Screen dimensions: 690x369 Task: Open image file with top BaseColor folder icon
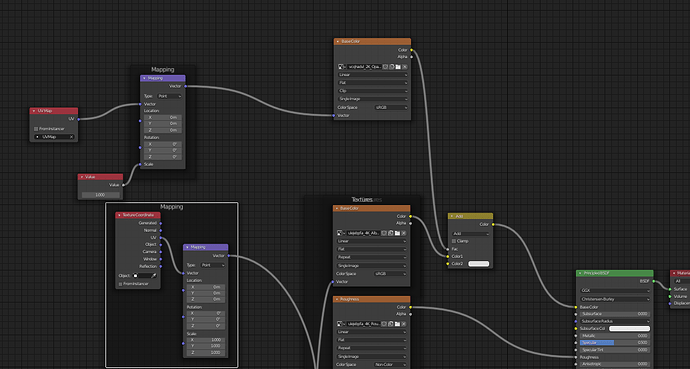tap(398, 67)
